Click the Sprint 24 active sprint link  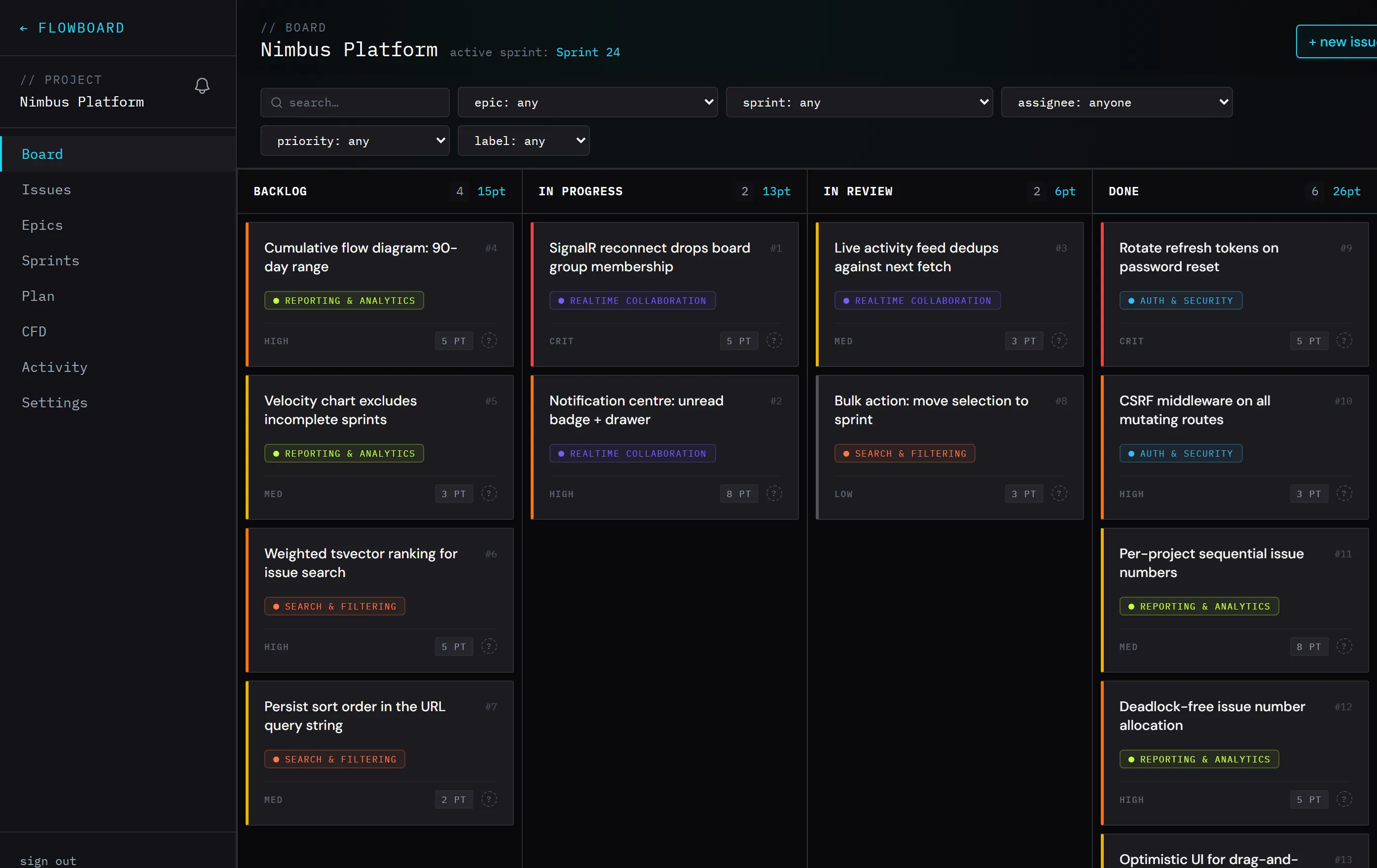tap(588, 52)
